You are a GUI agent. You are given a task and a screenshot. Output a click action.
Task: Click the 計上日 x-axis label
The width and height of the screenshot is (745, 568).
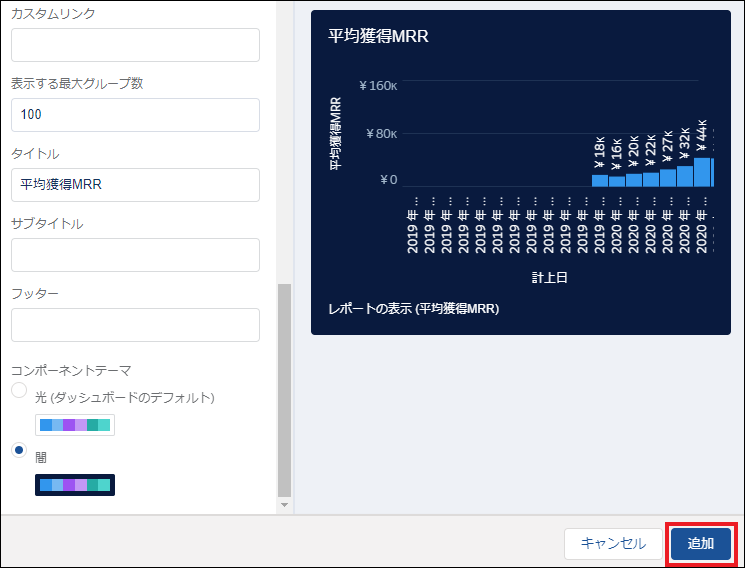[x=549, y=278]
